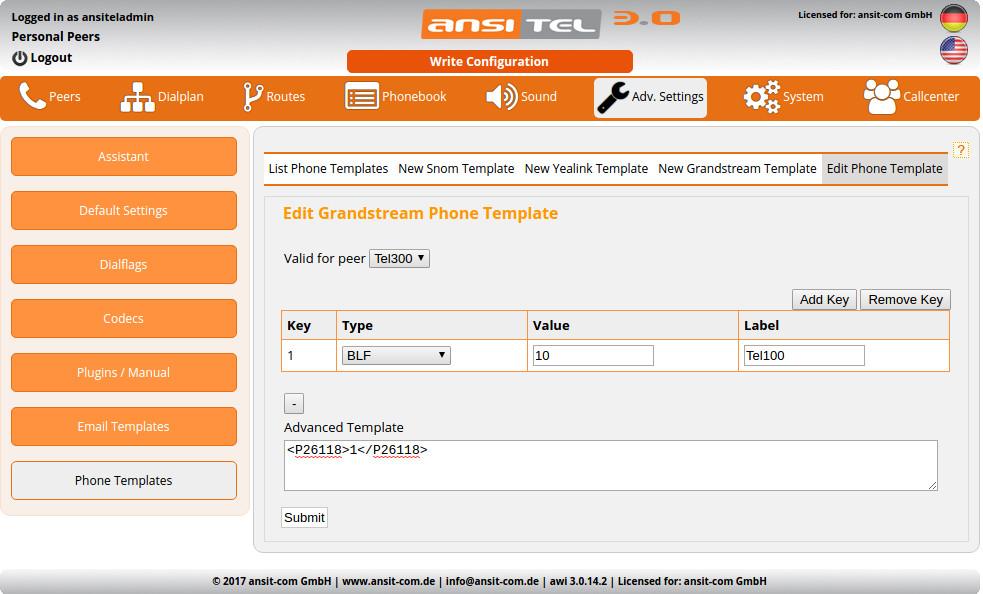The image size is (983, 594).
Task: Open the New Yealink Template tab
Action: point(586,169)
